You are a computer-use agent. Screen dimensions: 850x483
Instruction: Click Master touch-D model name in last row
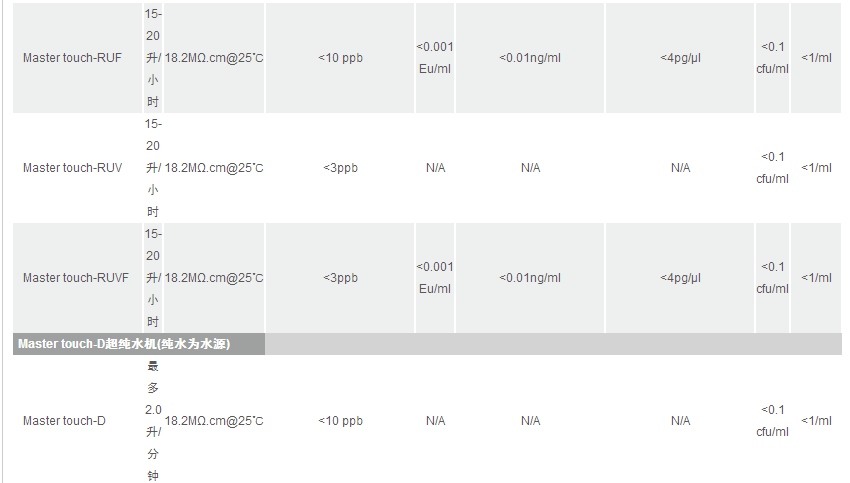pos(64,421)
